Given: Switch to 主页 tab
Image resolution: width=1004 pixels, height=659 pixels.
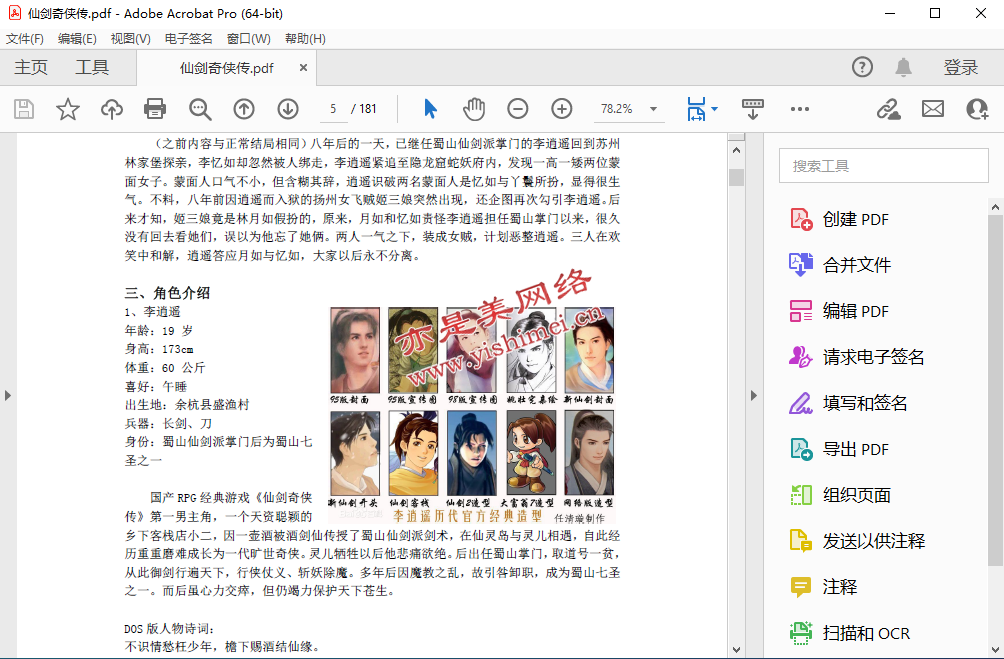Looking at the screenshot, I should pyautogui.click(x=31, y=67).
